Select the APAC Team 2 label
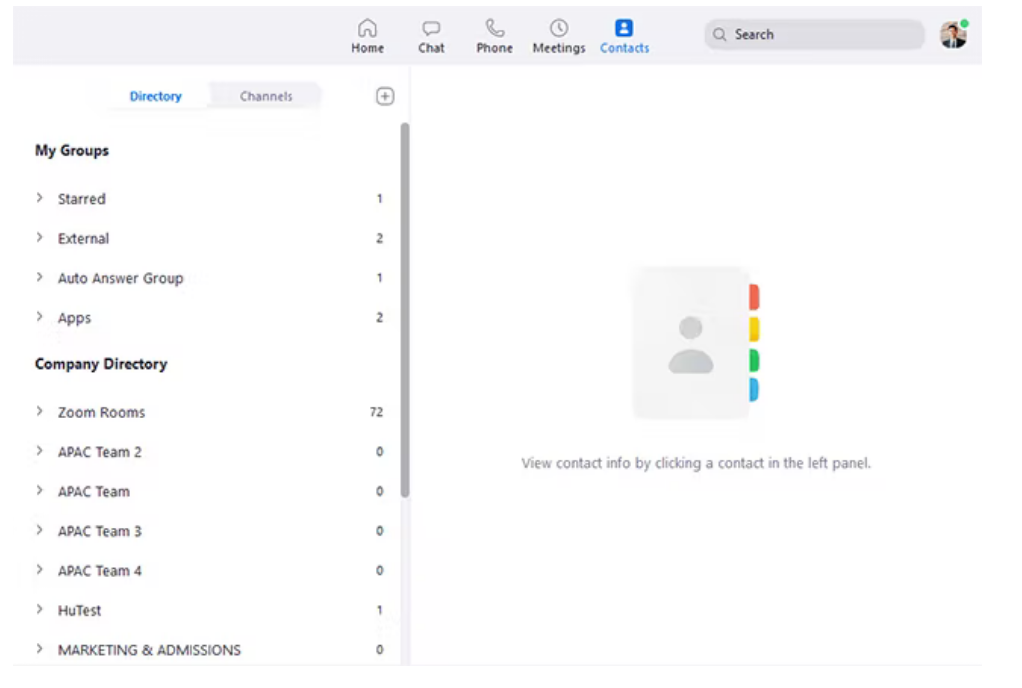 click(100, 452)
